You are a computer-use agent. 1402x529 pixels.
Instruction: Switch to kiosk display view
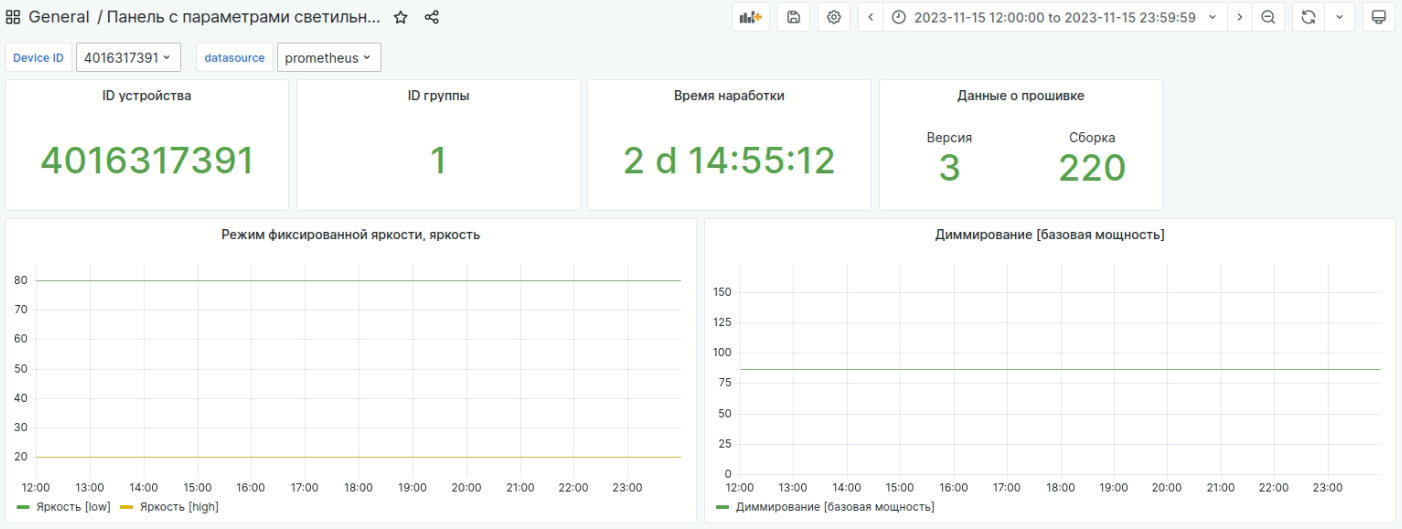coord(1379,17)
